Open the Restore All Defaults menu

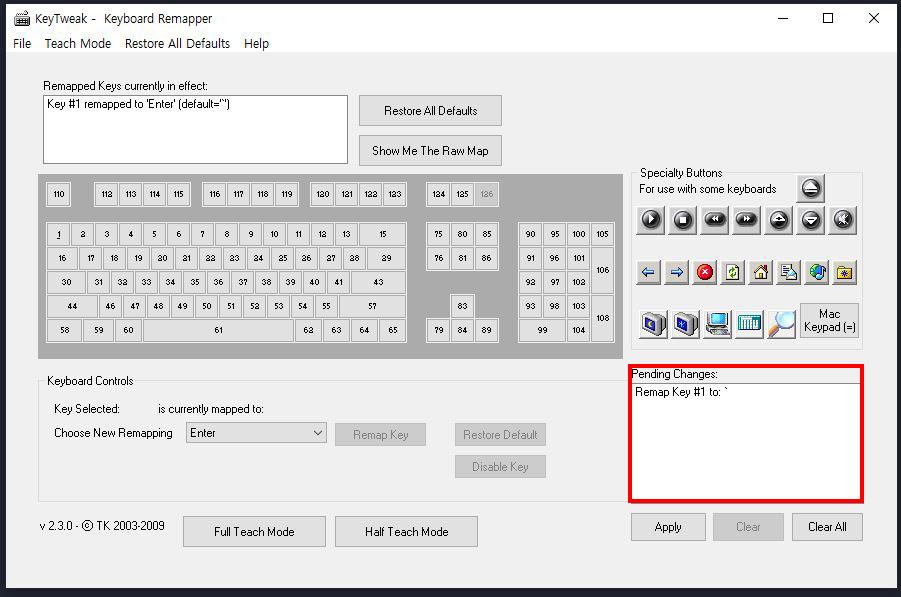[177, 44]
